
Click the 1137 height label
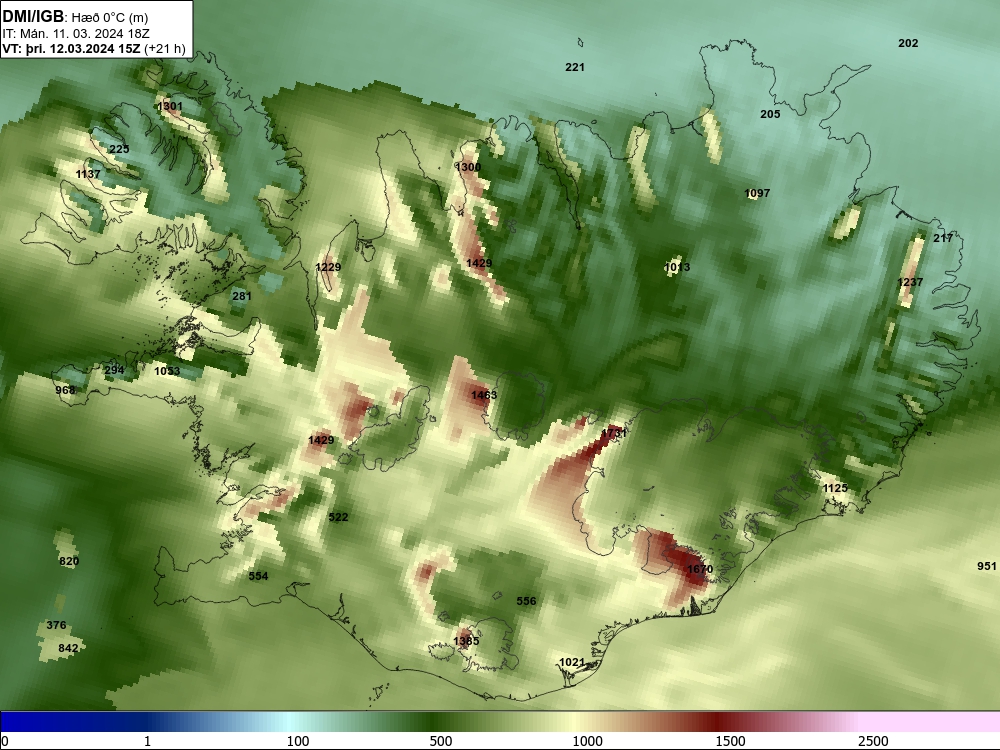[x=88, y=174]
